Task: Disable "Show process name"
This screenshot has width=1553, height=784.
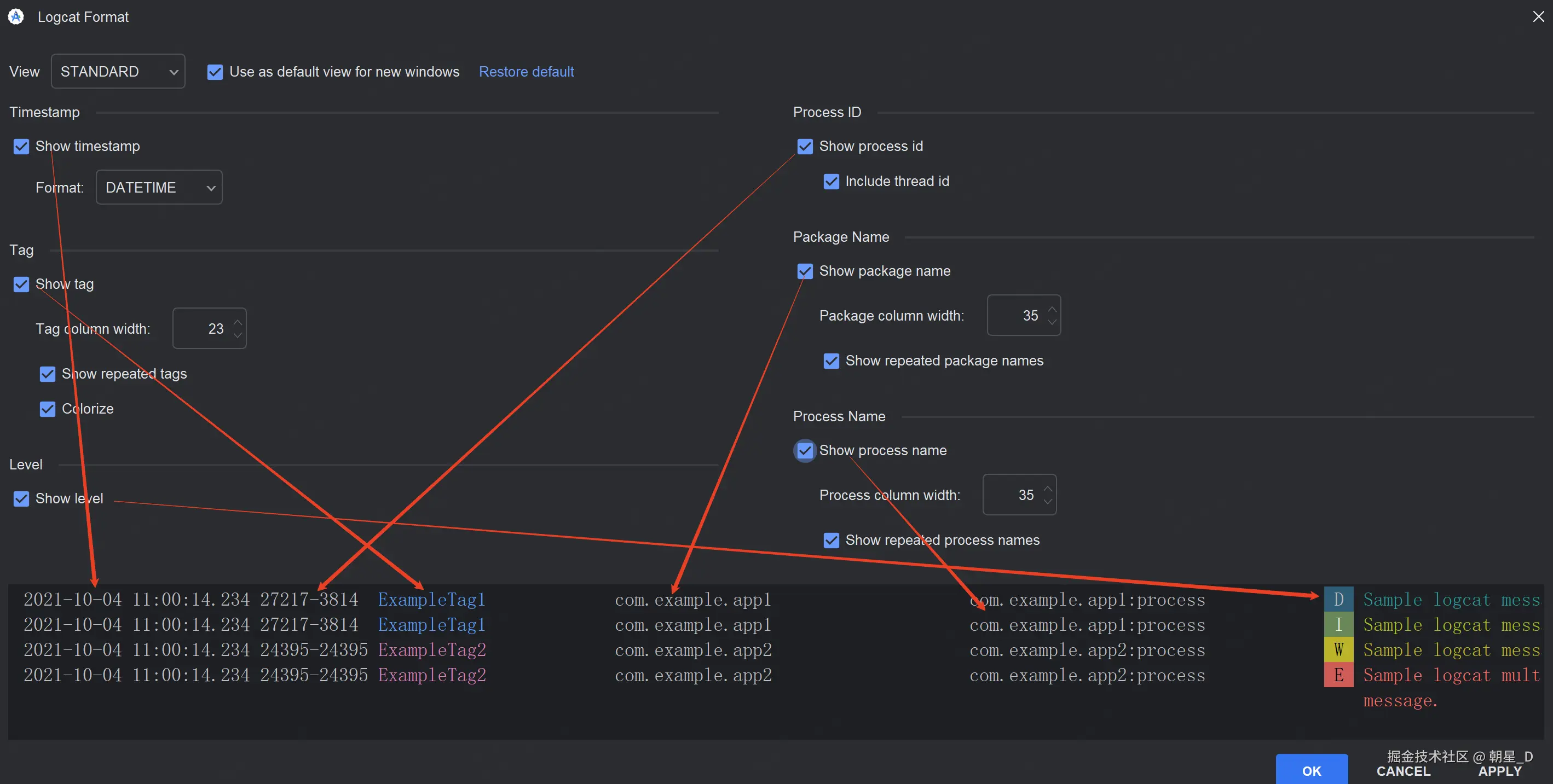Action: click(804, 450)
